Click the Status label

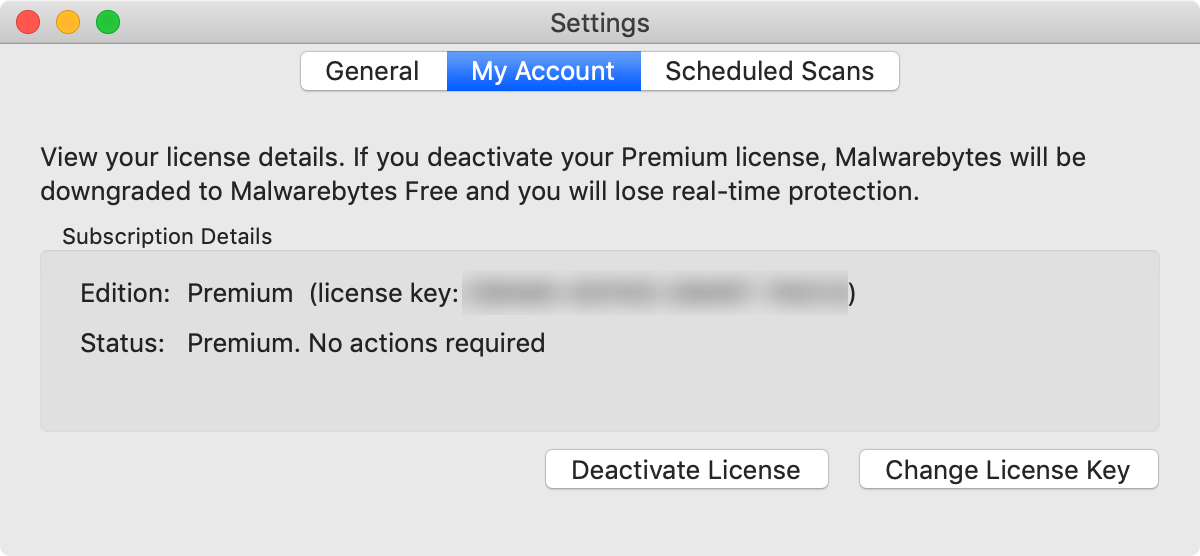tap(122, 343)
